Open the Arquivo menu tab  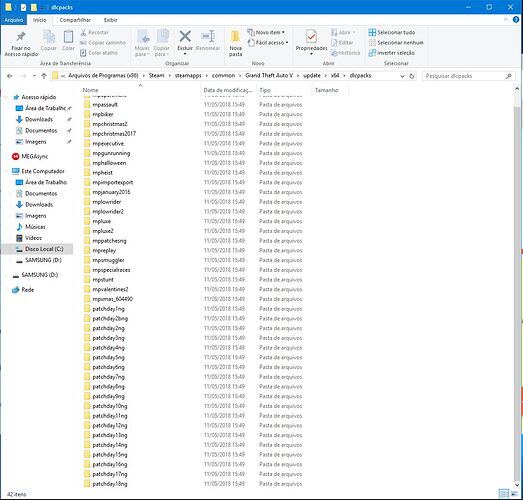pyautogui.click(x=14, y=20)
